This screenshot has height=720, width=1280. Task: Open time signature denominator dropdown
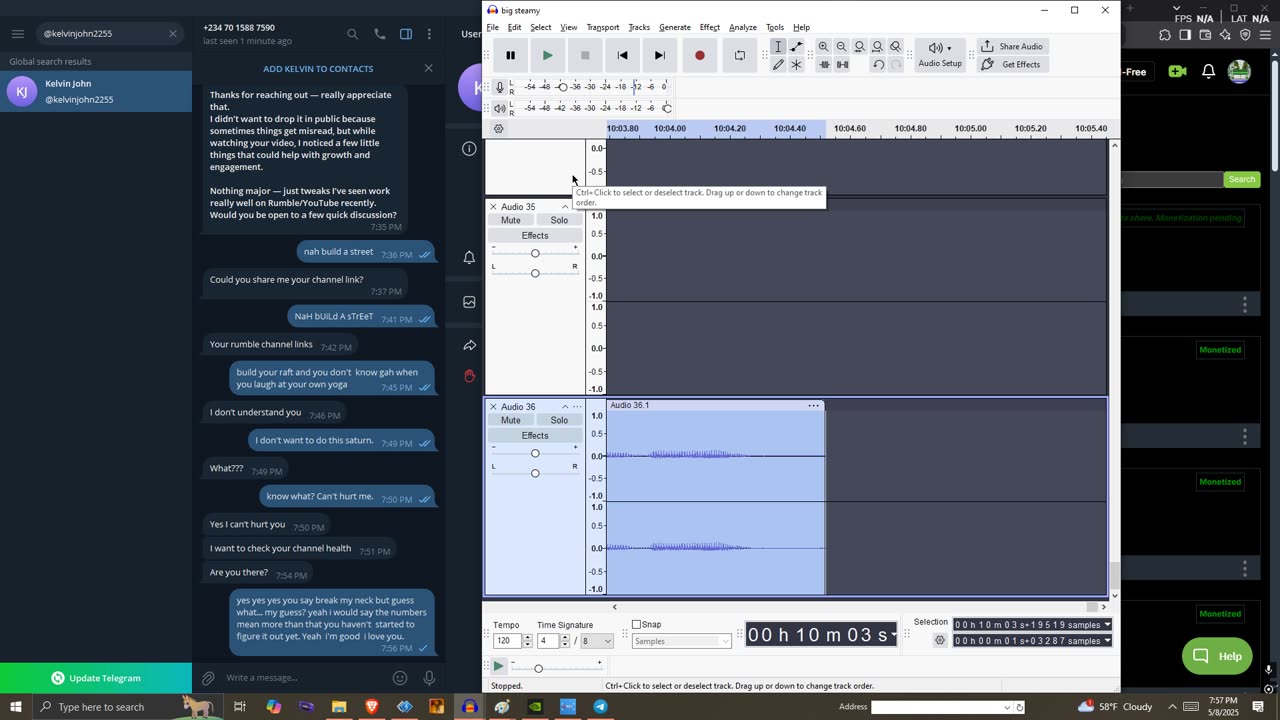[x=596, y=641]
